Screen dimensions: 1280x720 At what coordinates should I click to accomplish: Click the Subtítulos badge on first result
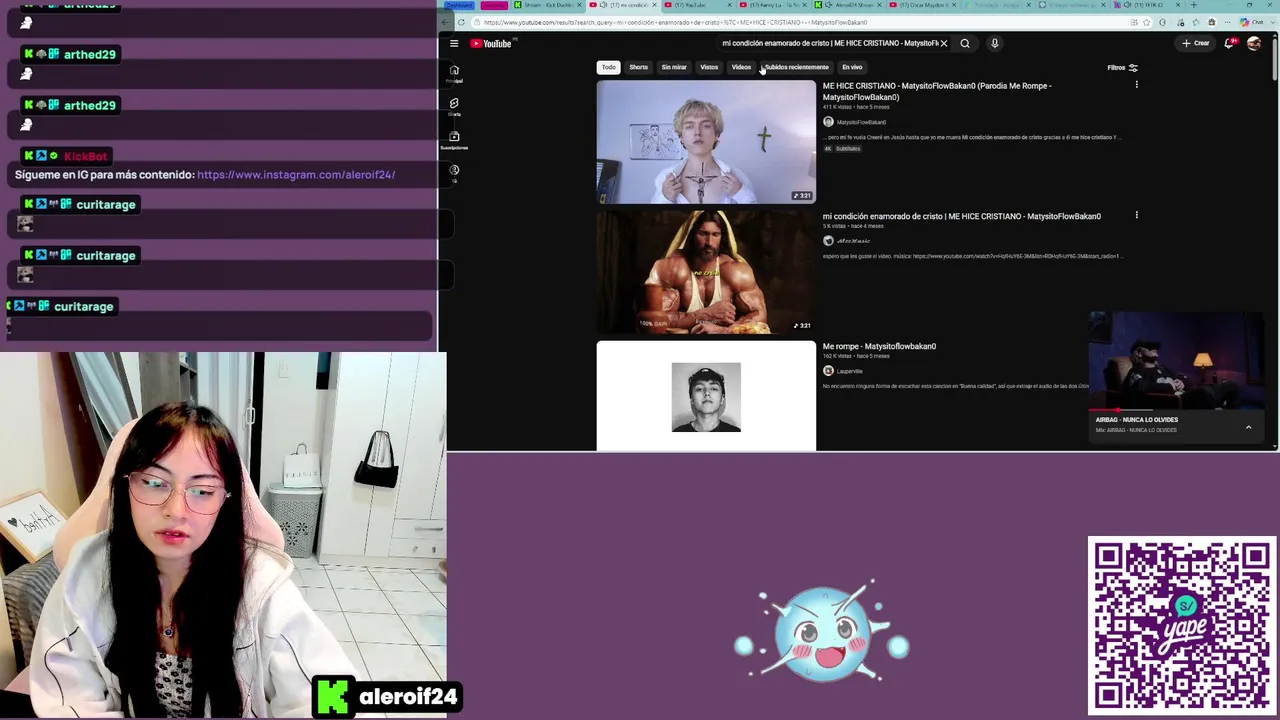click(848, 149)
